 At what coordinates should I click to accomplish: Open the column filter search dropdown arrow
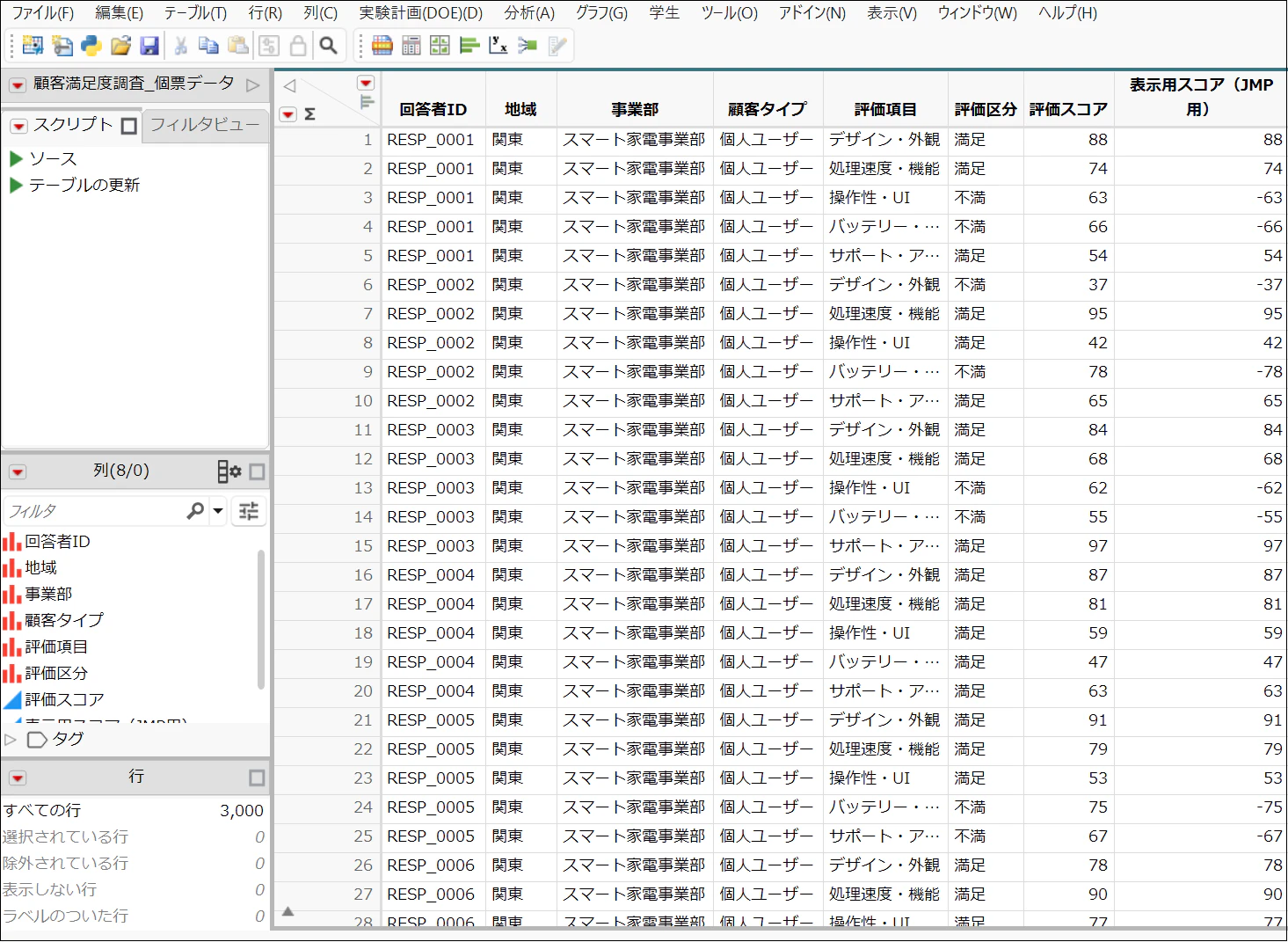[x=218, y=511]
